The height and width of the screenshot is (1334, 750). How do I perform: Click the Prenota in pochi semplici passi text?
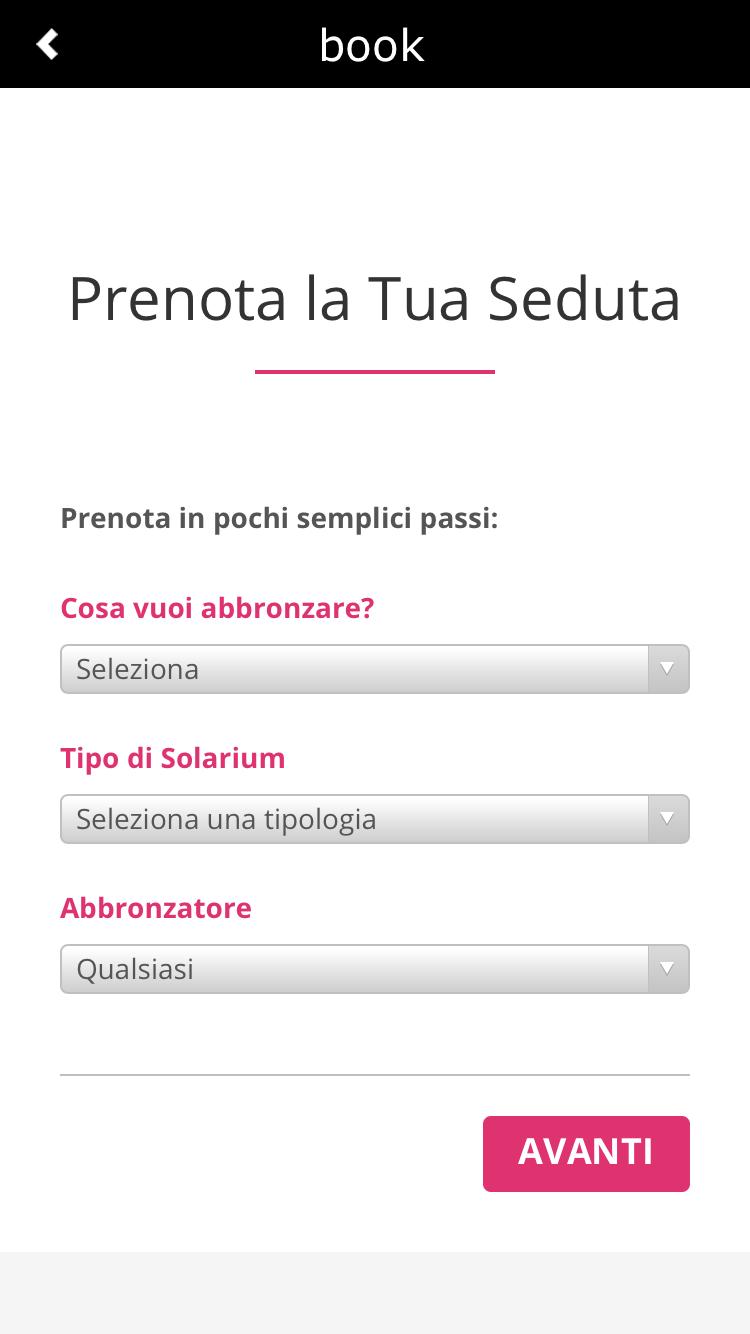coord(279,519)
